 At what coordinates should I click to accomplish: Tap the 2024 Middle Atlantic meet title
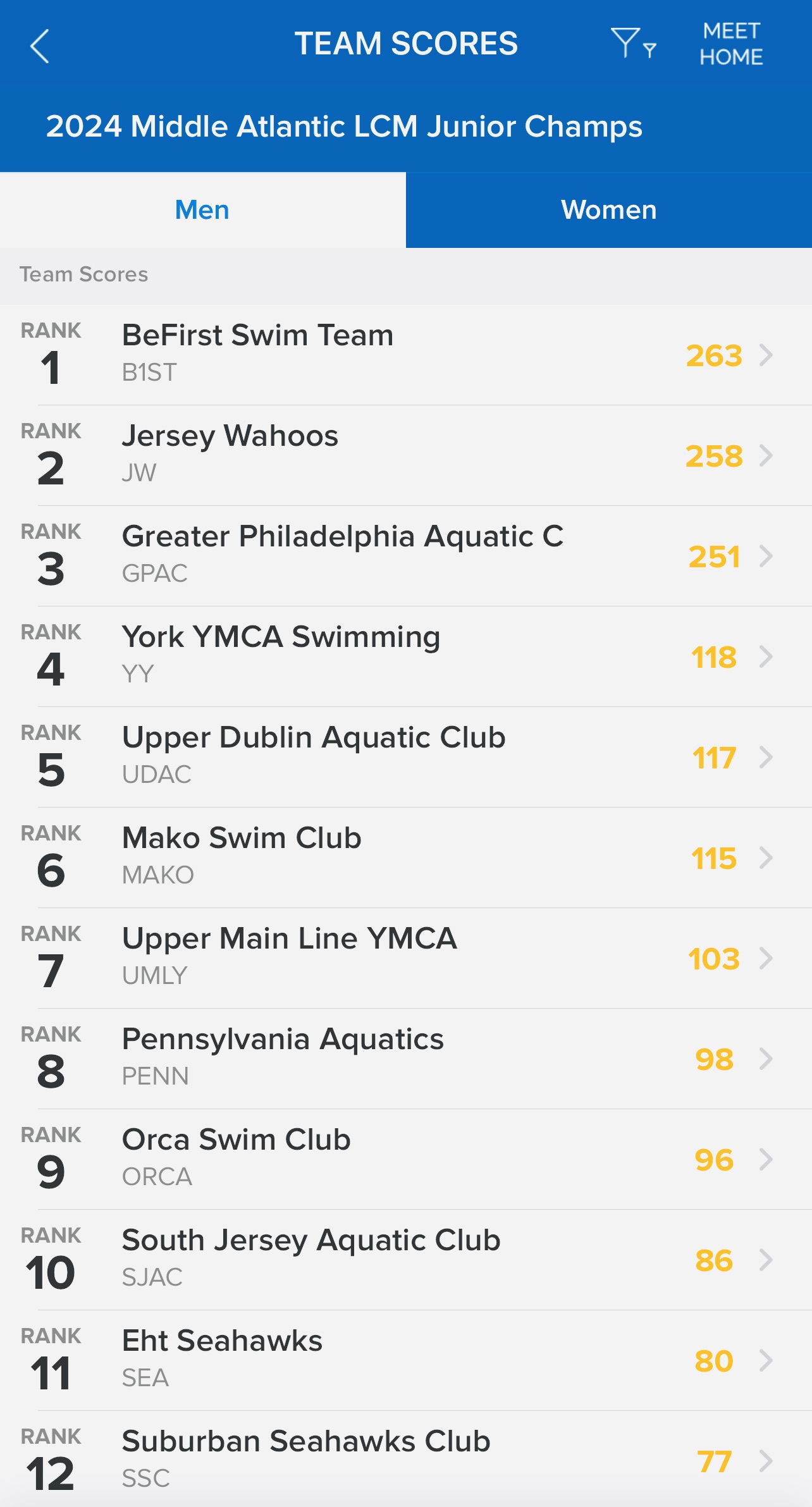344,126
